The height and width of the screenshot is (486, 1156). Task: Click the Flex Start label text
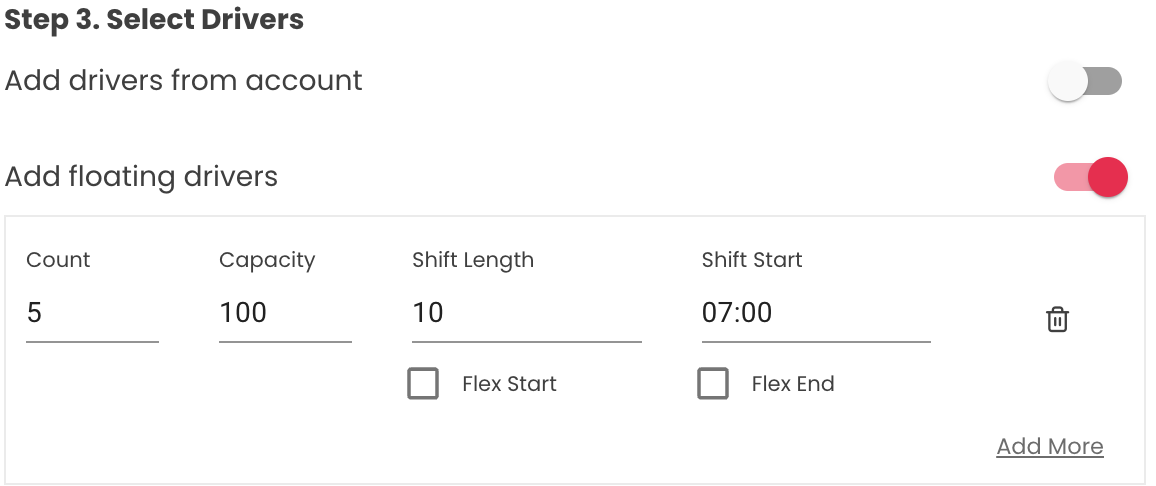coord(509,384)
